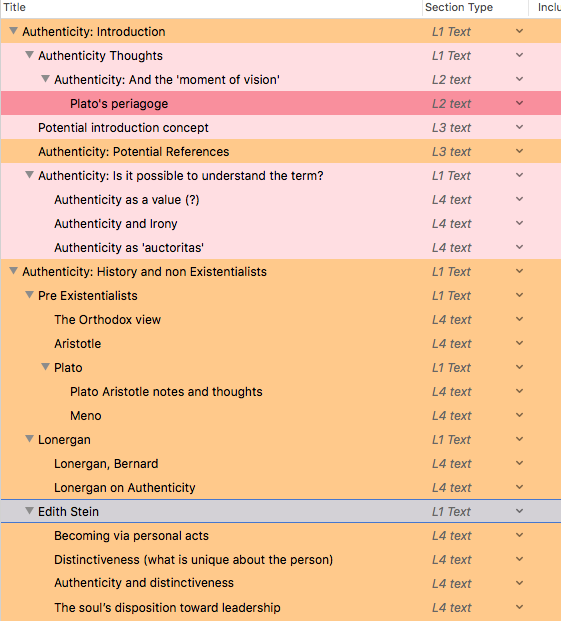Click the Section Type column header

pos(459,7)
